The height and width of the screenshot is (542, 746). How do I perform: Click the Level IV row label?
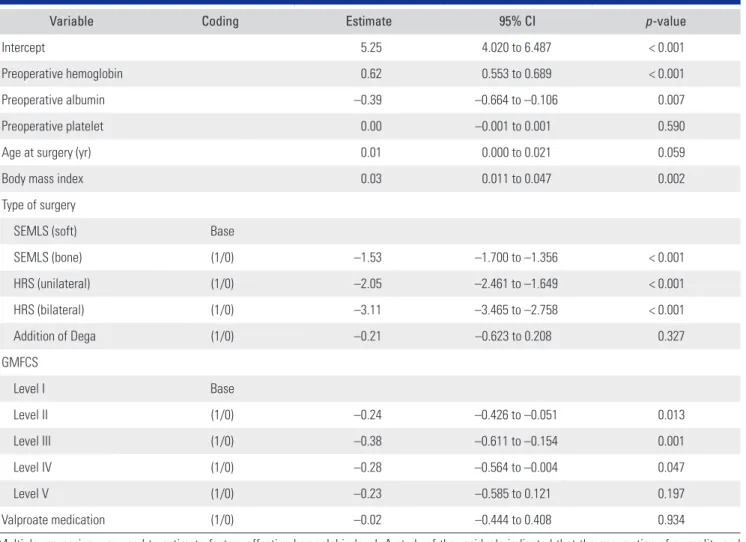(32, 467)
